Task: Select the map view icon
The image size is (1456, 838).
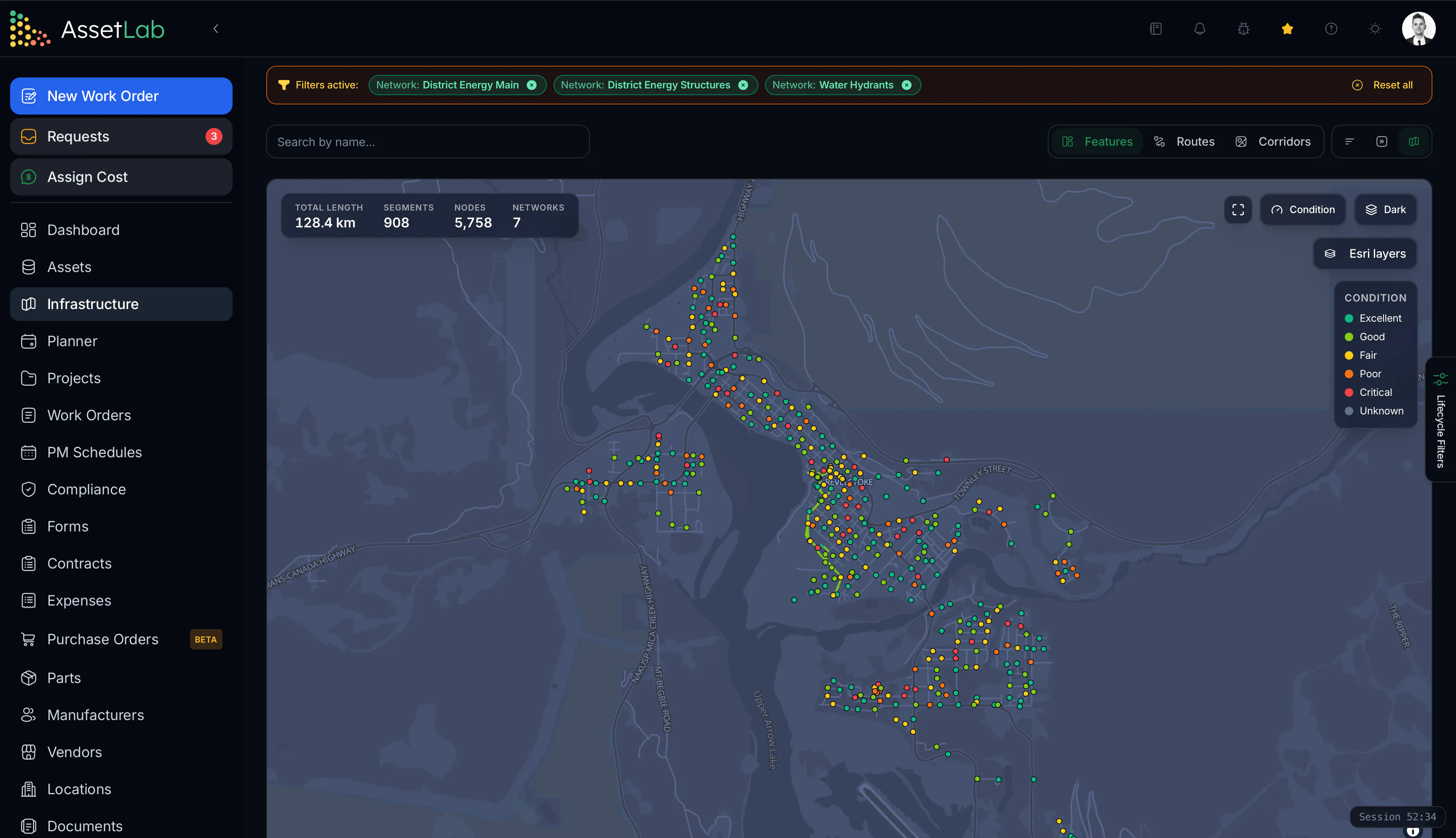Action: pyautogui.click(x=1414, y=141)
